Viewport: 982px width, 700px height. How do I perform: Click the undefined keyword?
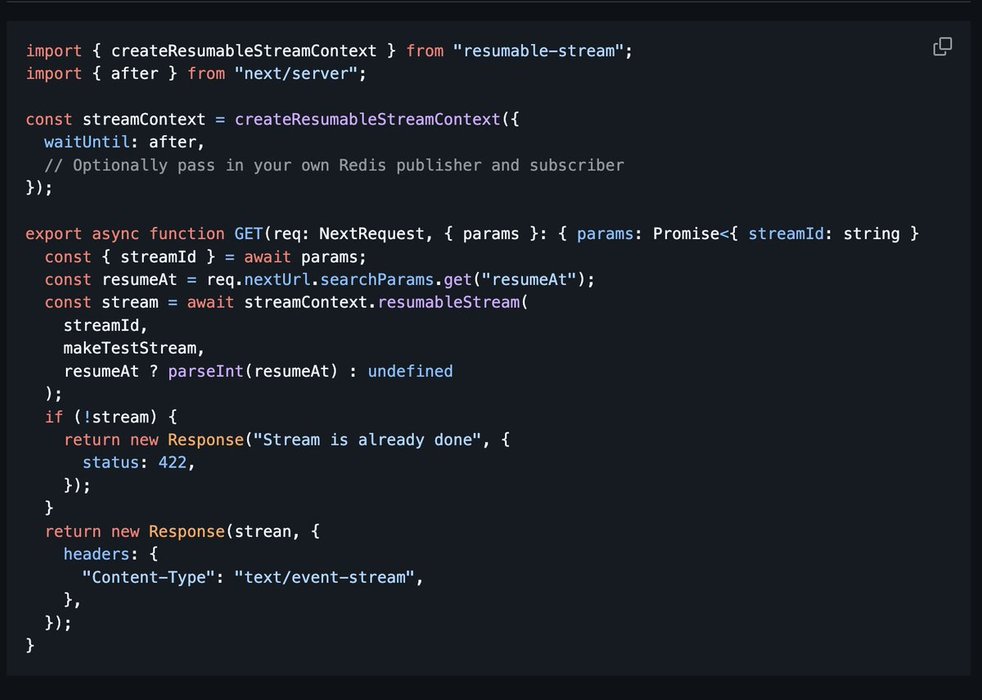410,371
